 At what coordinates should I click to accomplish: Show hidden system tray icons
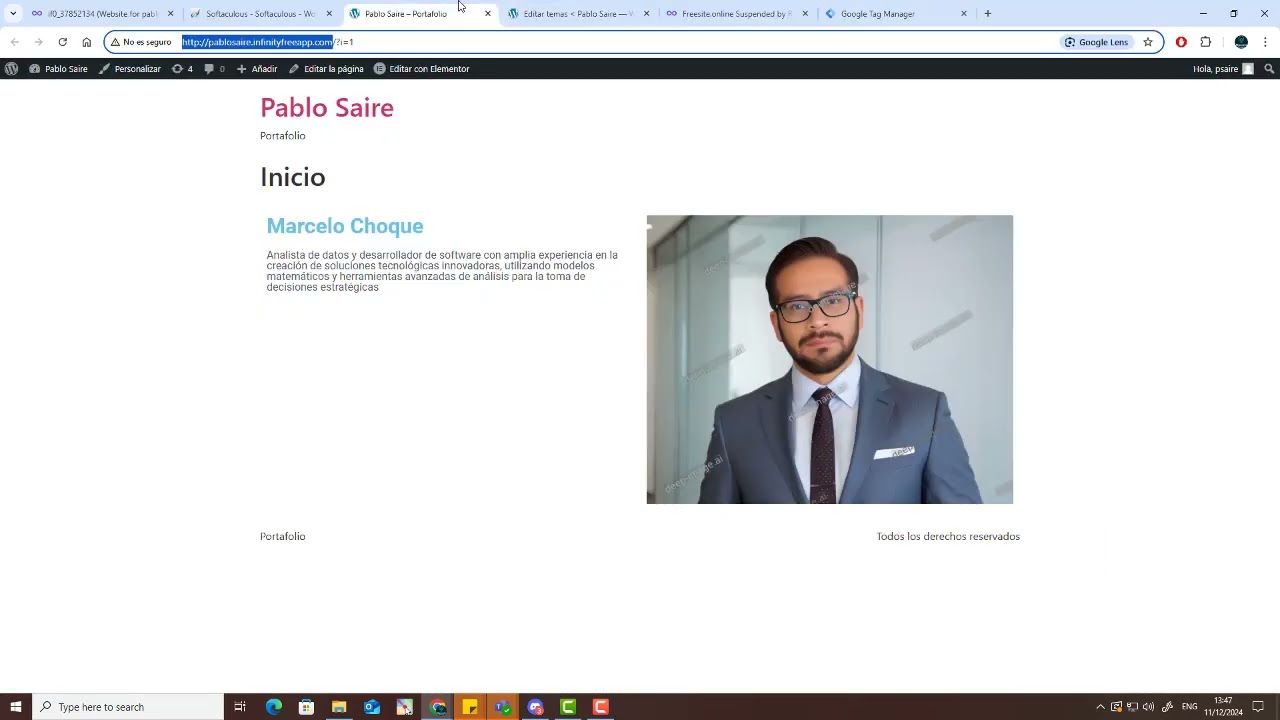1101,707
